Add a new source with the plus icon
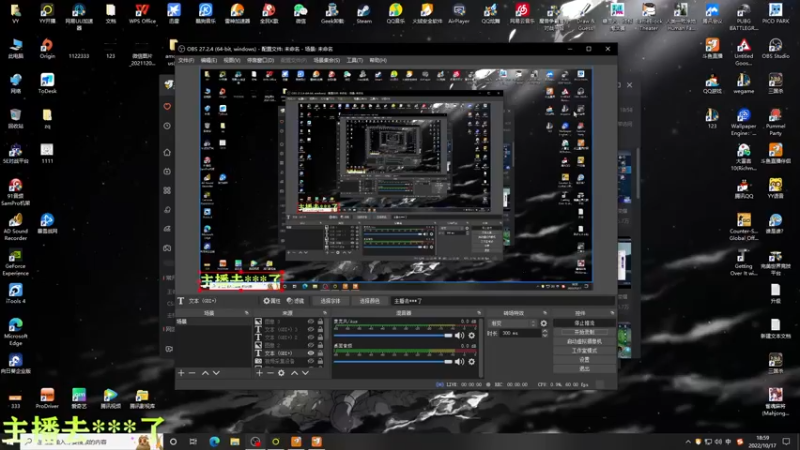 click(259, 373)
